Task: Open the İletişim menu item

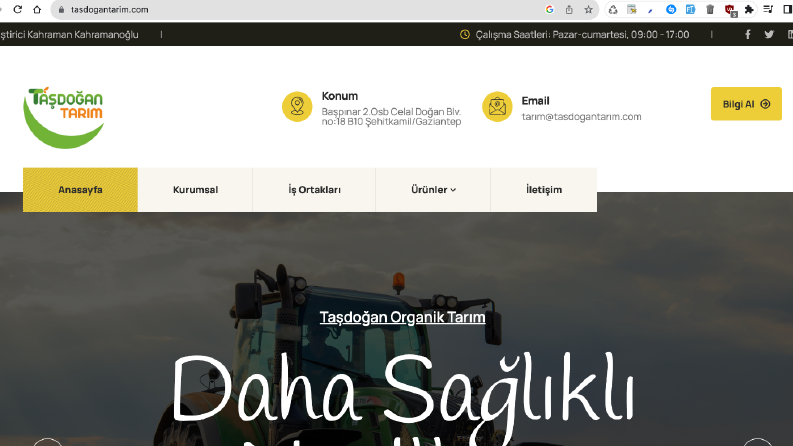Action: click(x=544, y=190)
